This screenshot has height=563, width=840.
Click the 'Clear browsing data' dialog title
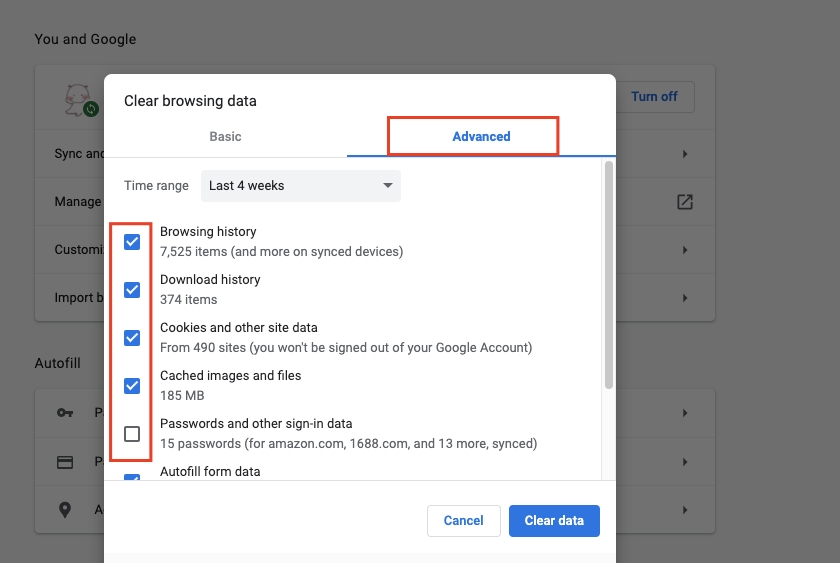[190, 101]
